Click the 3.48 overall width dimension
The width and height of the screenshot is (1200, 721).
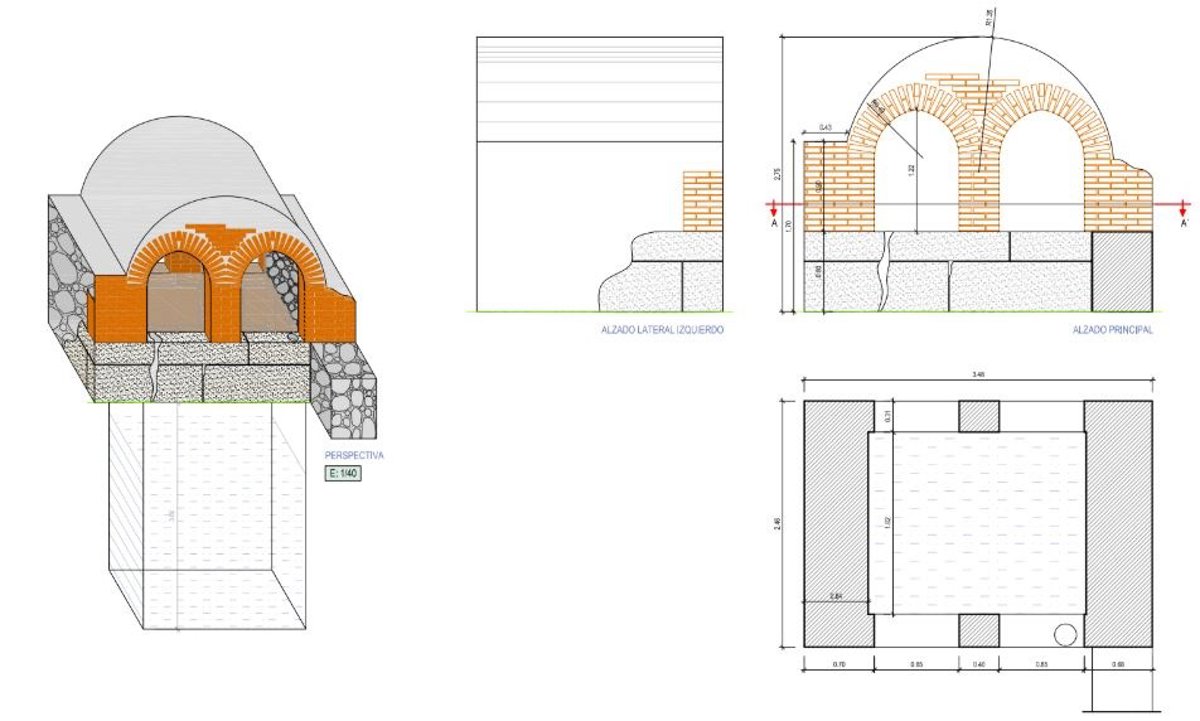tap(978, 375)
